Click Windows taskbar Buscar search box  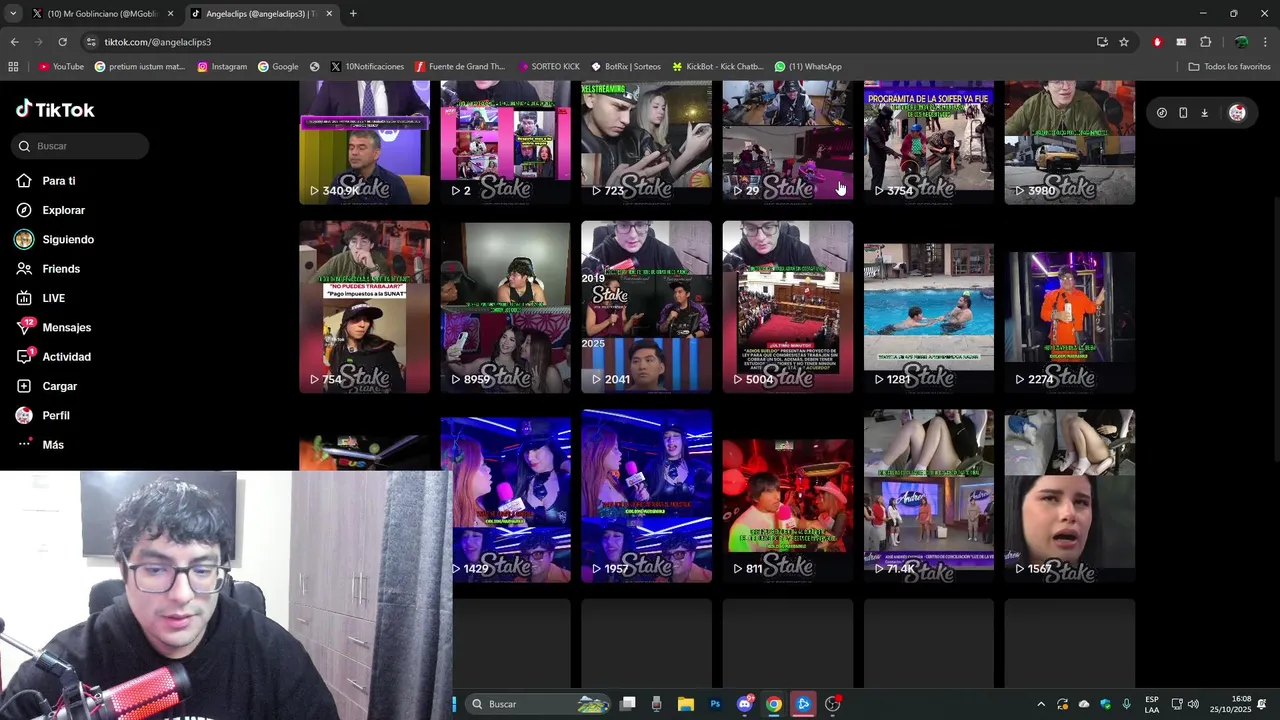(538, 704)
